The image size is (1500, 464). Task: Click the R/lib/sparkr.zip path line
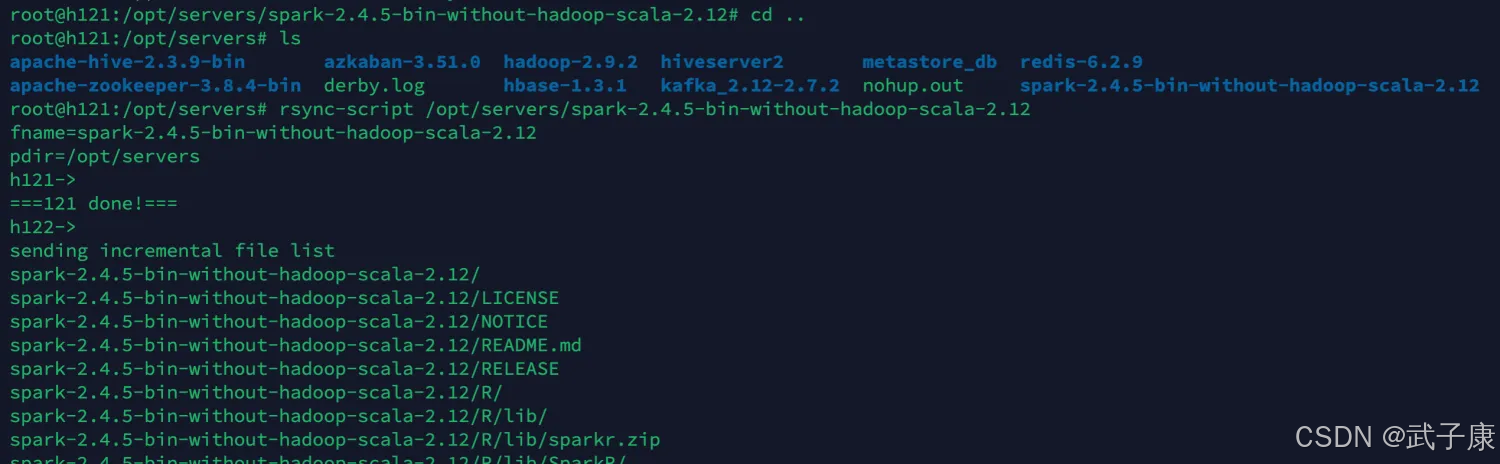335,439
